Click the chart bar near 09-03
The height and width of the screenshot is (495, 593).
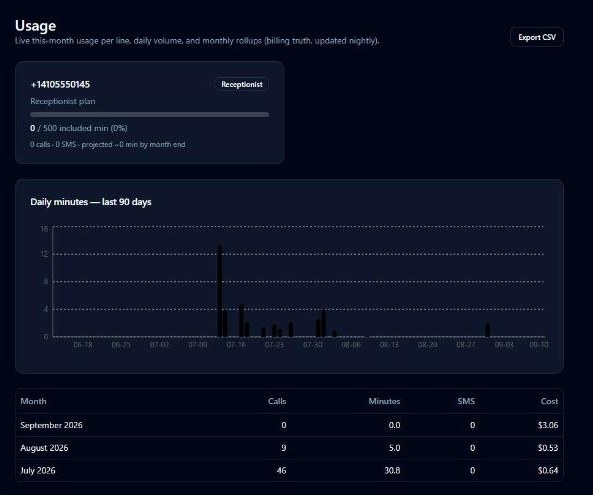488,330
